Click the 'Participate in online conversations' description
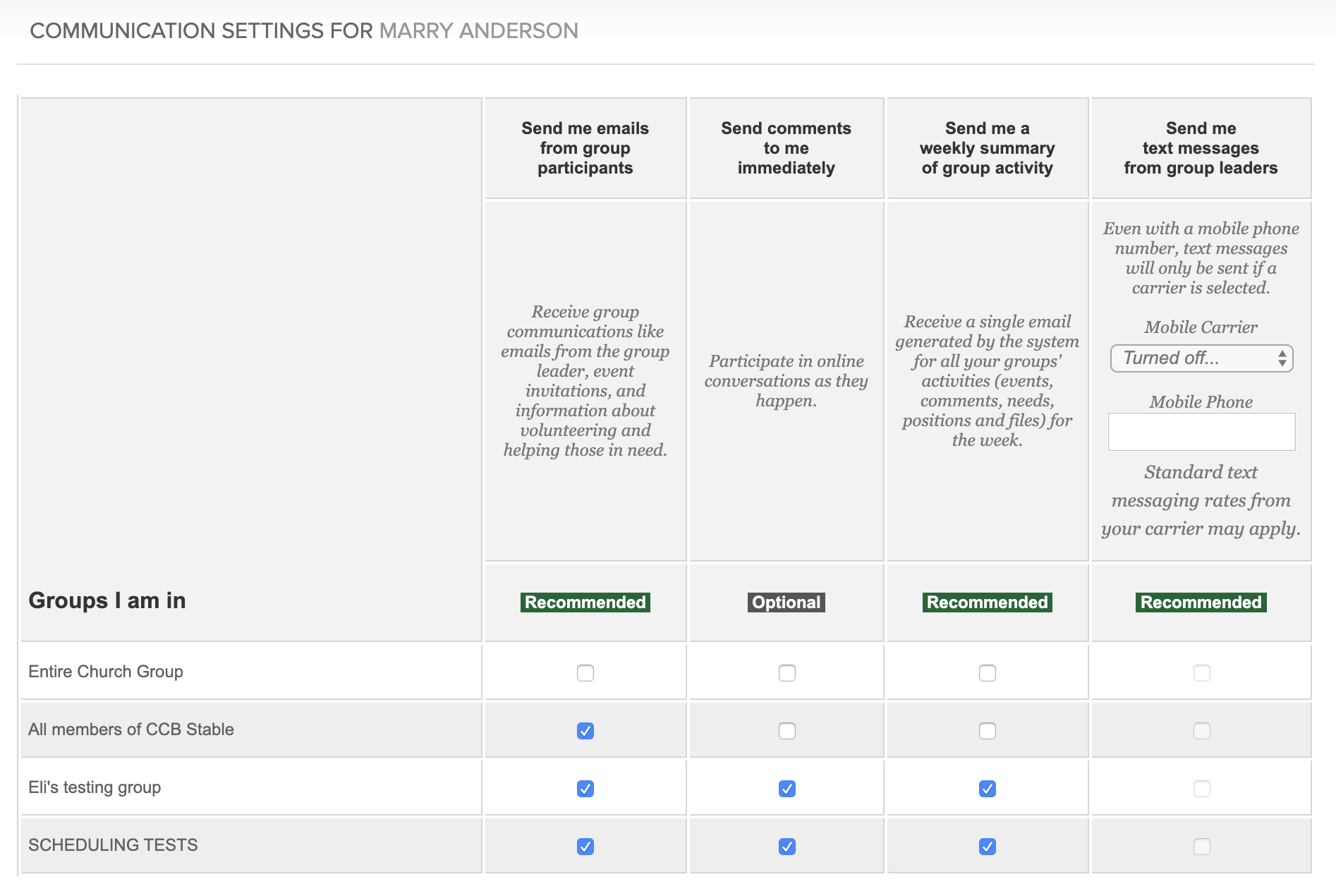Screen dimensions: 1336x896 pos(787,381)
